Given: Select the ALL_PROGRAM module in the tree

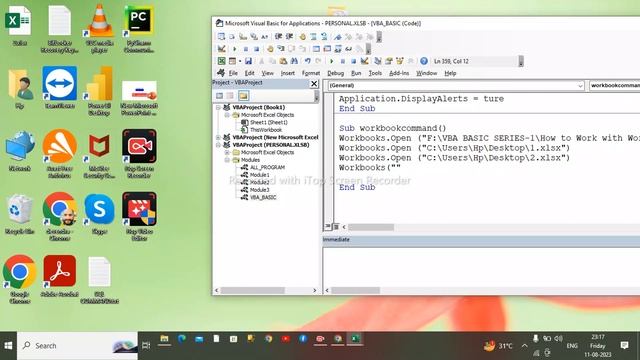Looking at the screenshot, I should pyautogui.click(x=267, y=167).
